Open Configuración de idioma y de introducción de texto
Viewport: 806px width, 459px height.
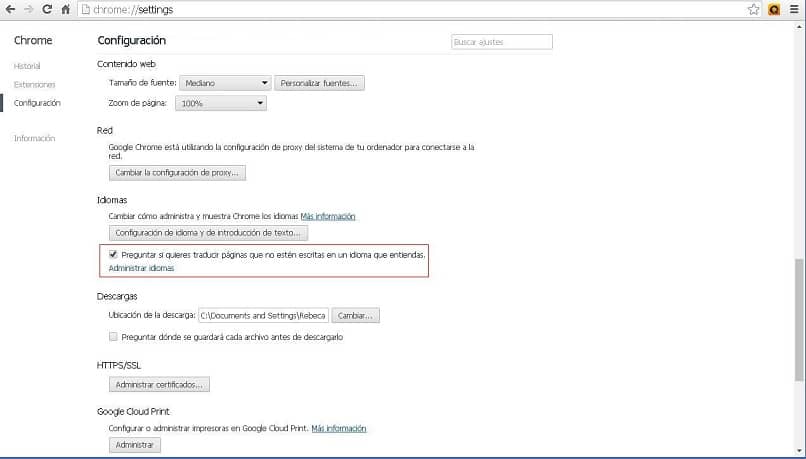208,233
